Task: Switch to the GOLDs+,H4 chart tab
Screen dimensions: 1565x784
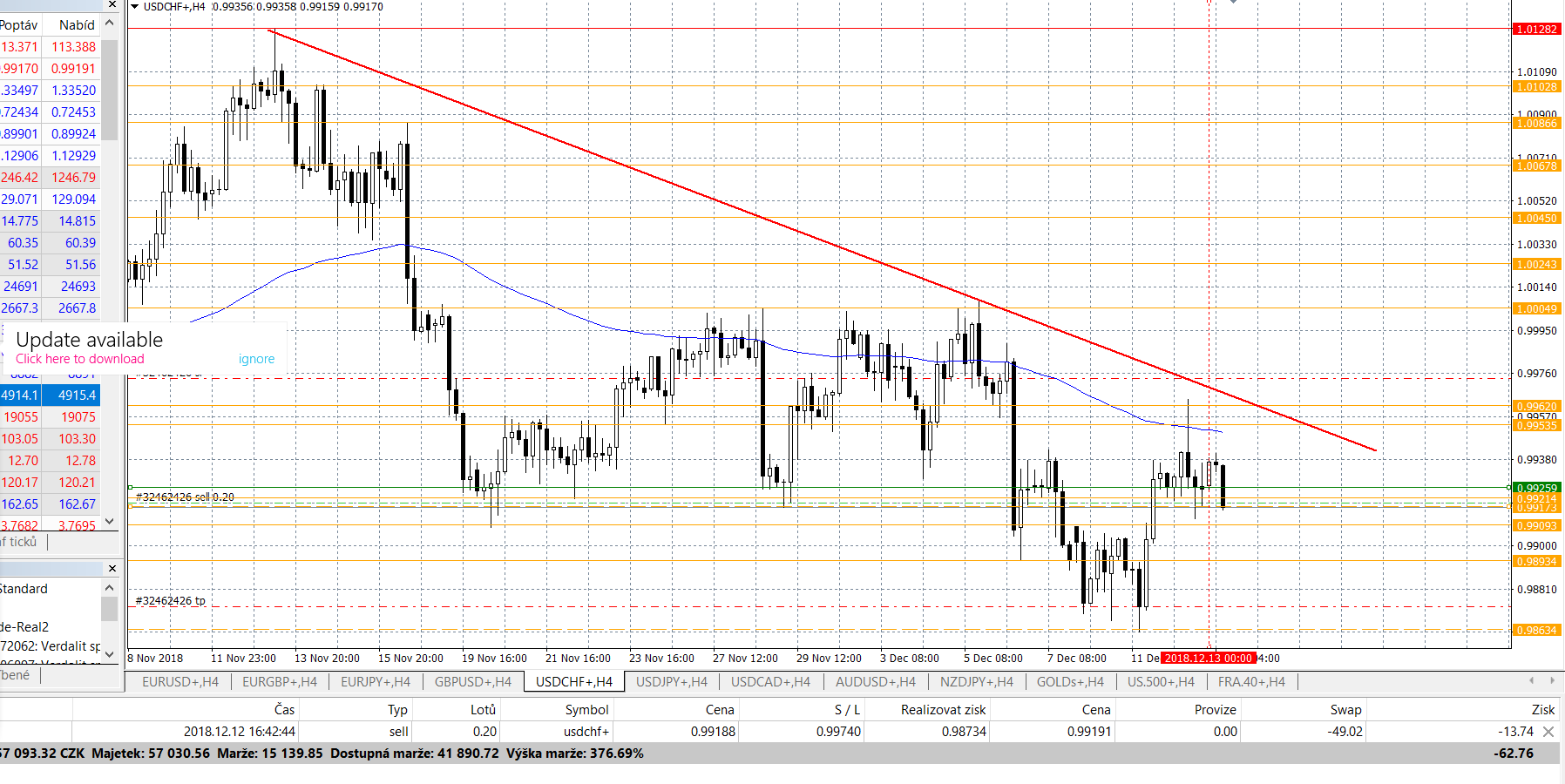Action: 1070,682
